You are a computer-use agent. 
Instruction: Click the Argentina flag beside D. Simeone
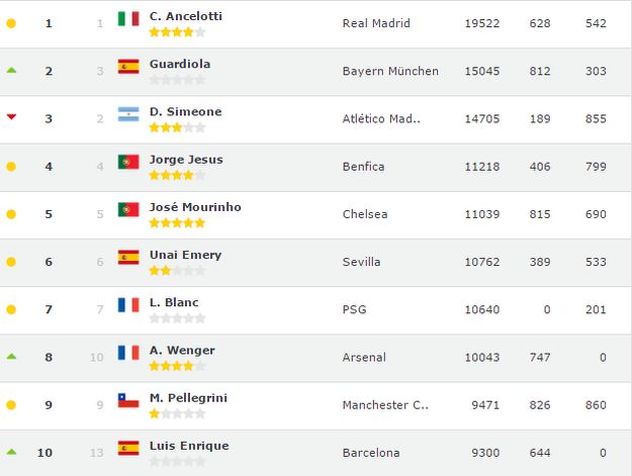[128, 114]
